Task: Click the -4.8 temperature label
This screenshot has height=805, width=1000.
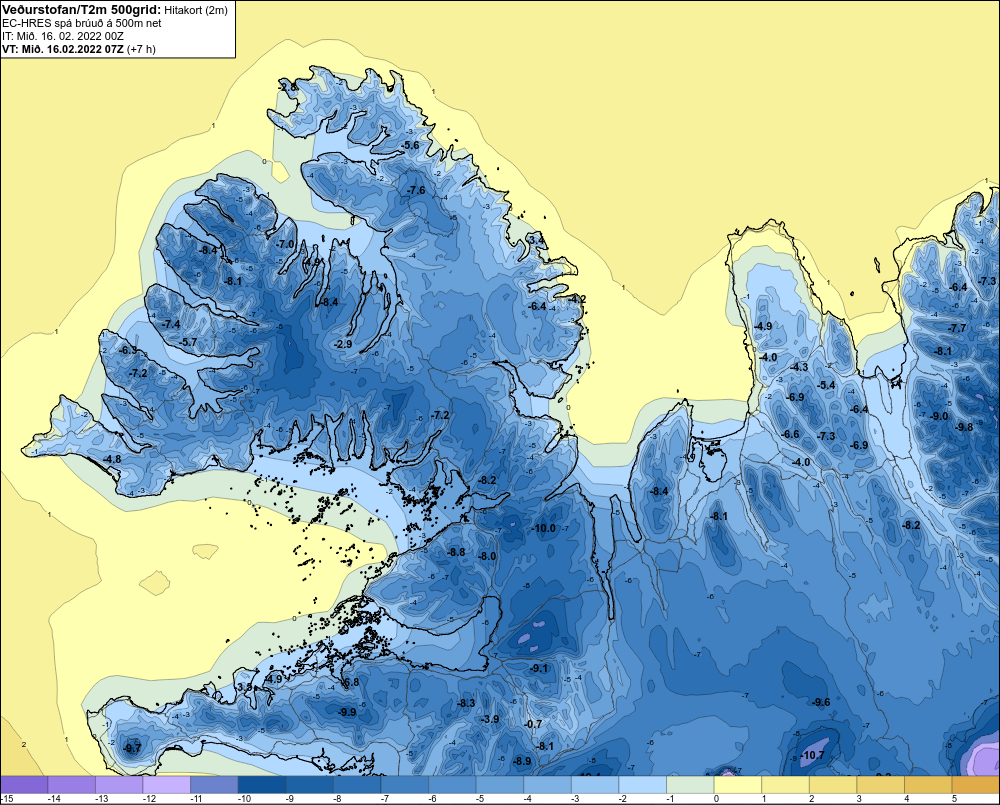Action: point(112,459)
